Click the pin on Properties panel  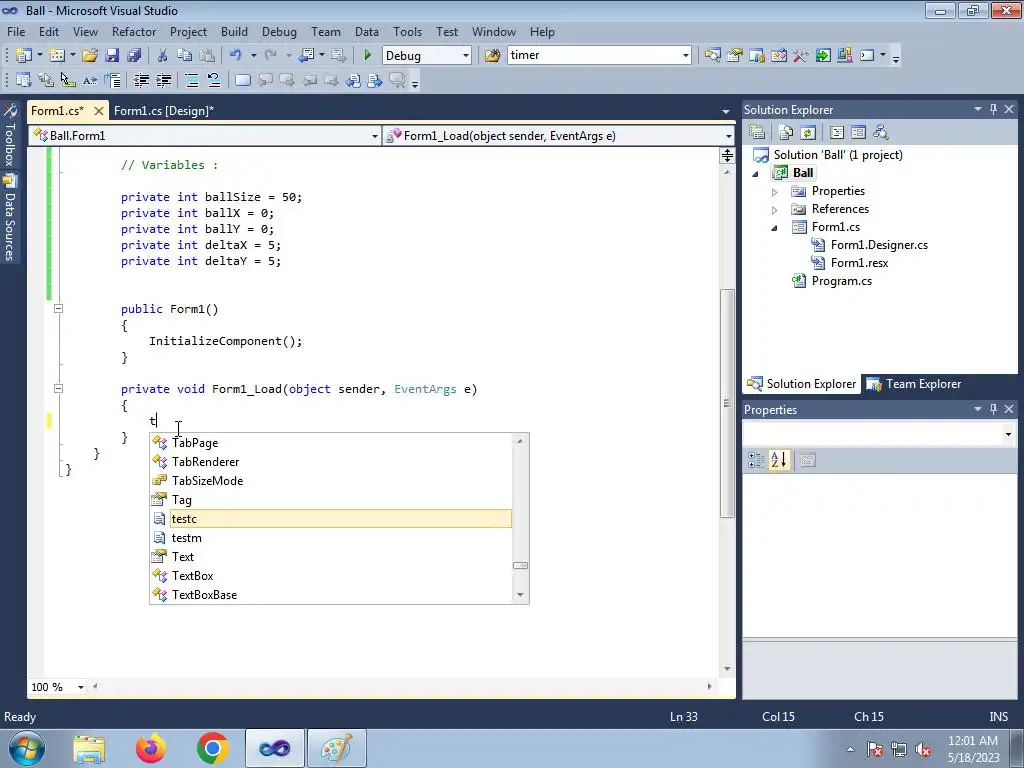tap(993, 409)
